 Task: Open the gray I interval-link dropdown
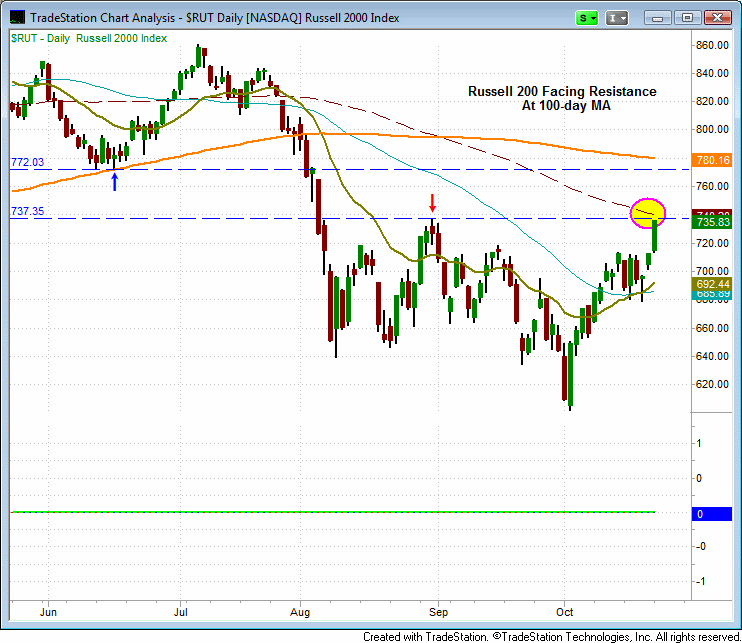coord(618,18)
